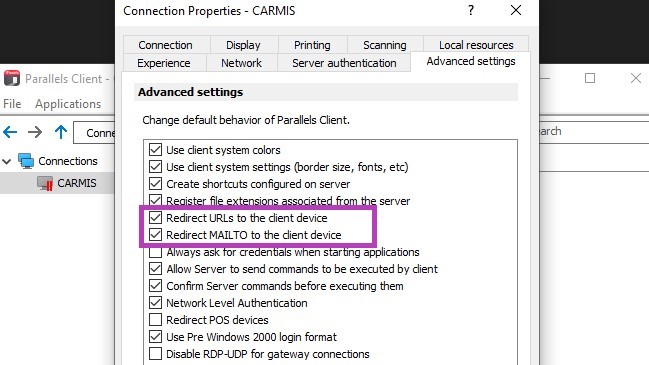Image resolution: width=649 pixels, height=365 pixels.
Task: Open the Applications menu
Action: click(68, 104)
